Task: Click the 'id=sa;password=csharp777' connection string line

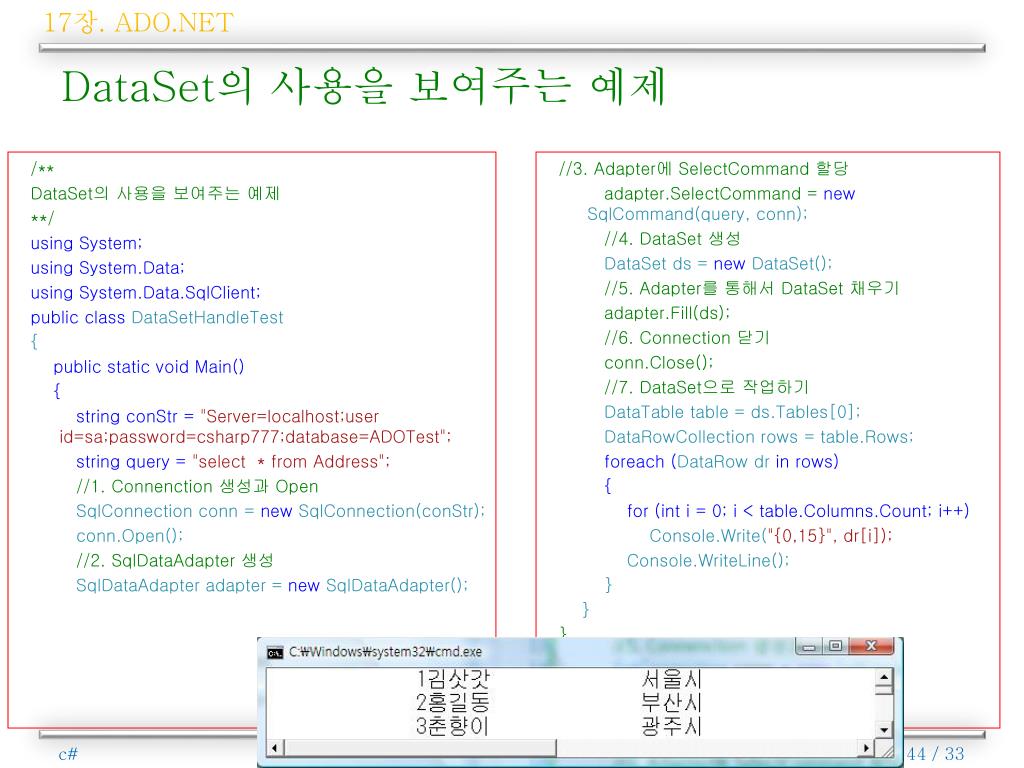Action: 255,438
